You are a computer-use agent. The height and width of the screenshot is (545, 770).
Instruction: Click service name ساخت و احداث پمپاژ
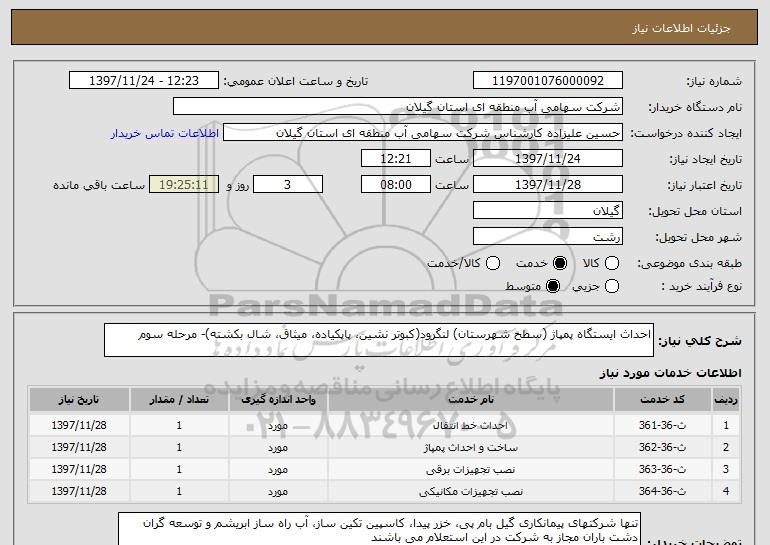[x=470, y=447]
